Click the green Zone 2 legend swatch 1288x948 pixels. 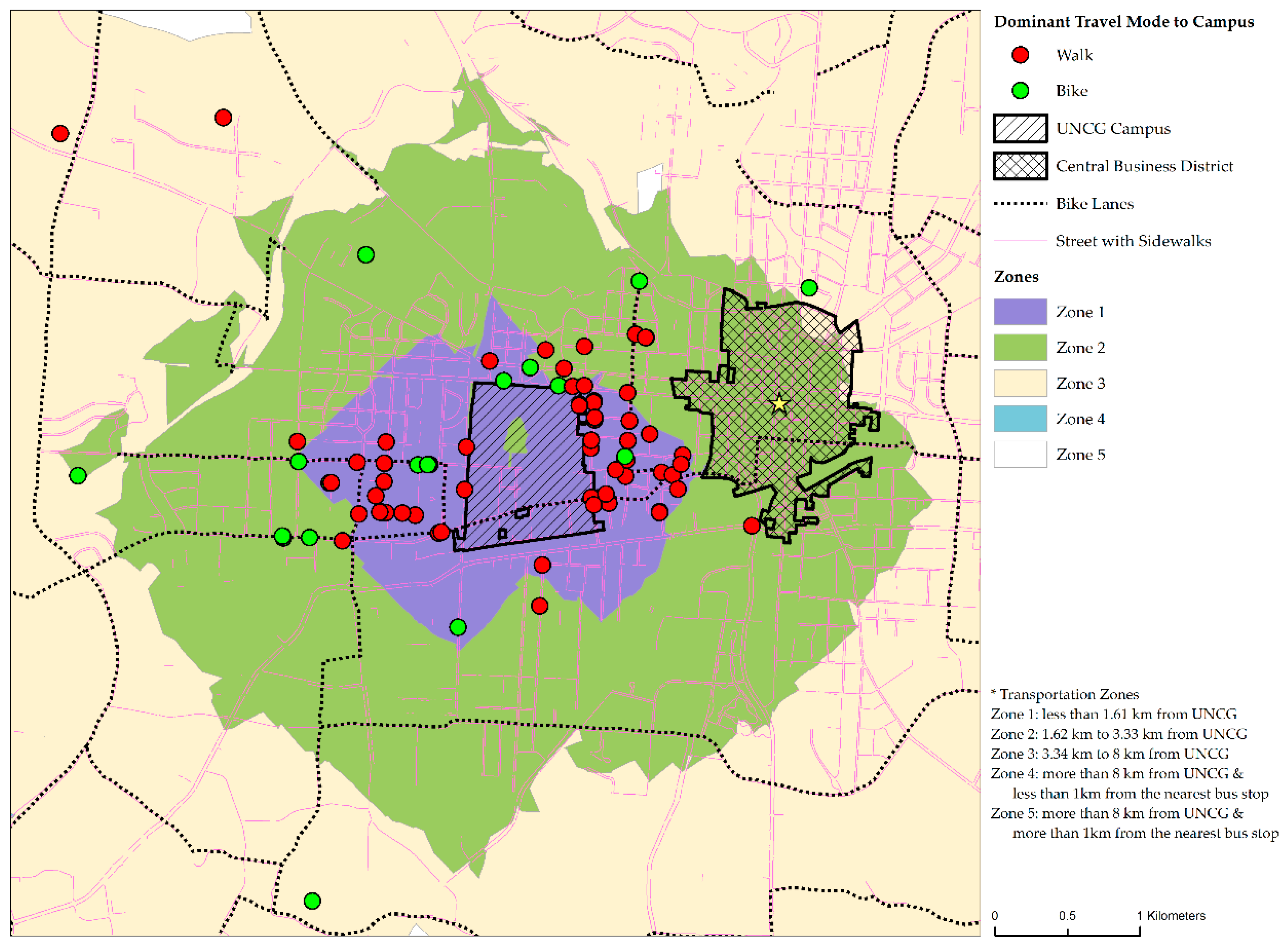(1020, 348)
